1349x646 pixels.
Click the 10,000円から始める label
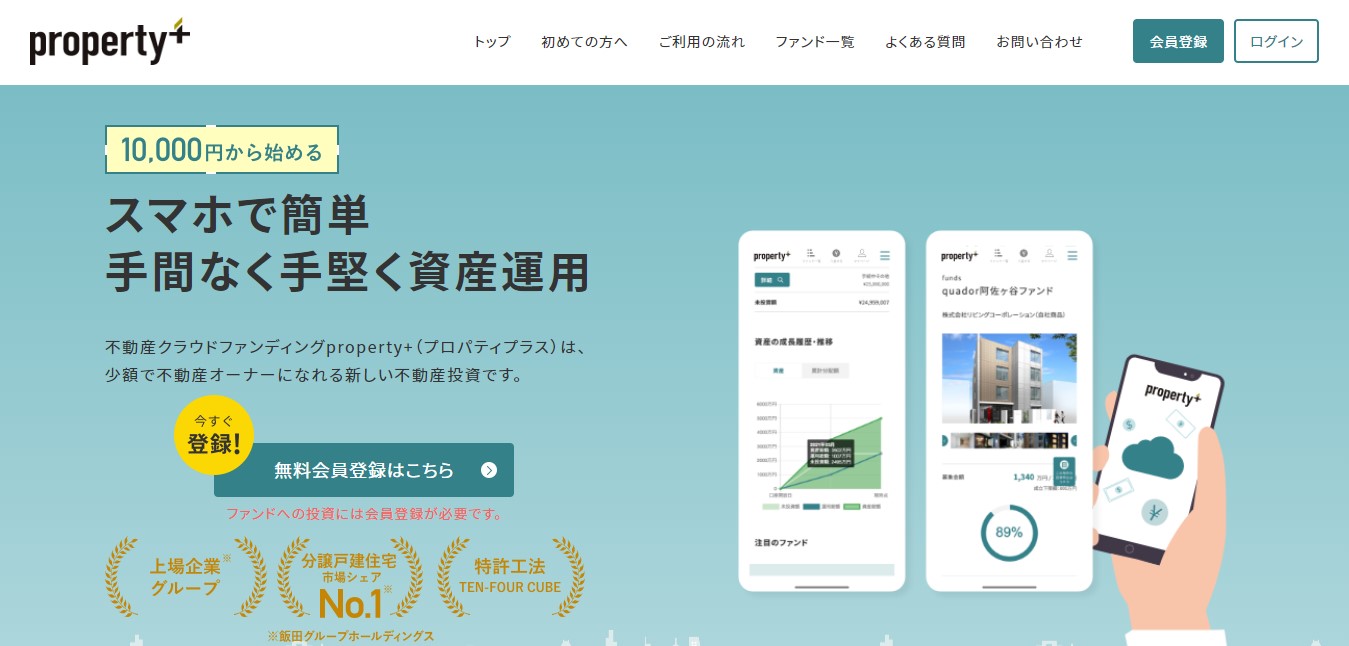222,150
